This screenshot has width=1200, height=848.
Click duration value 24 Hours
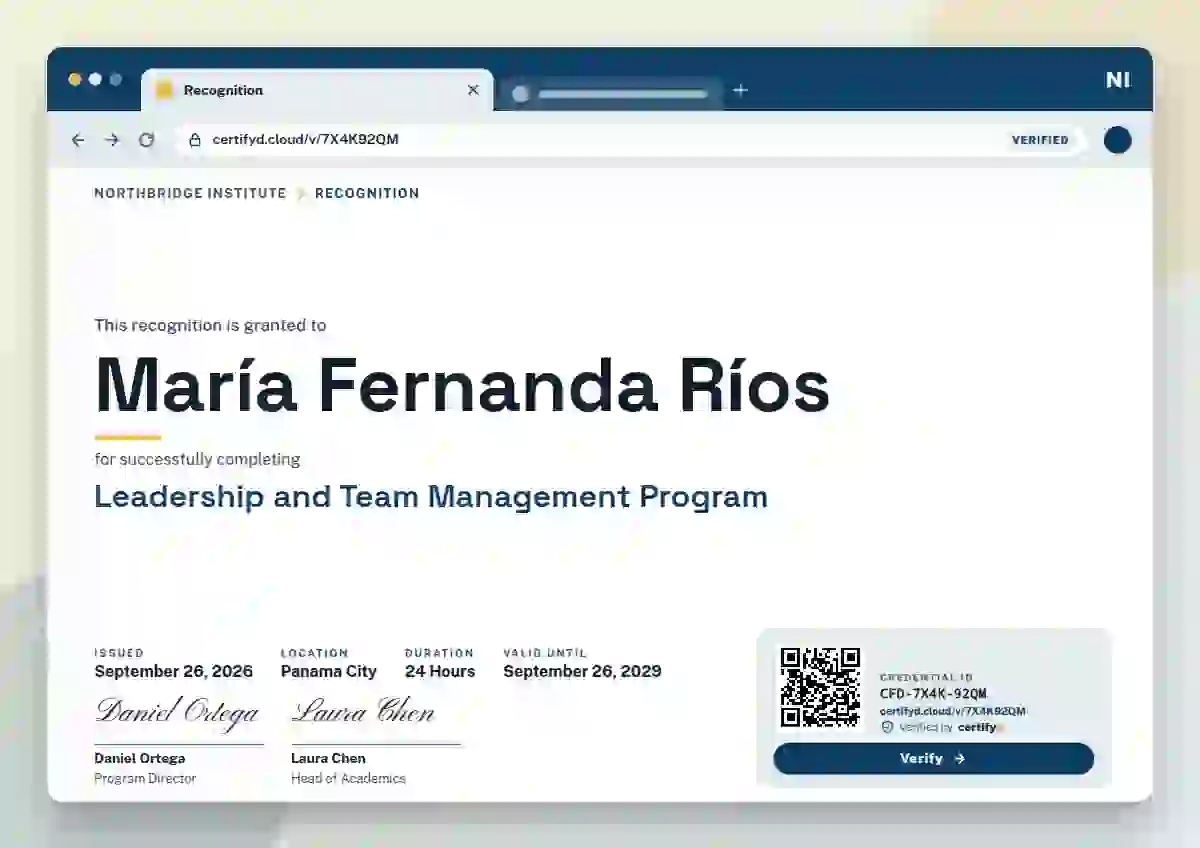(x=440, y=671)
